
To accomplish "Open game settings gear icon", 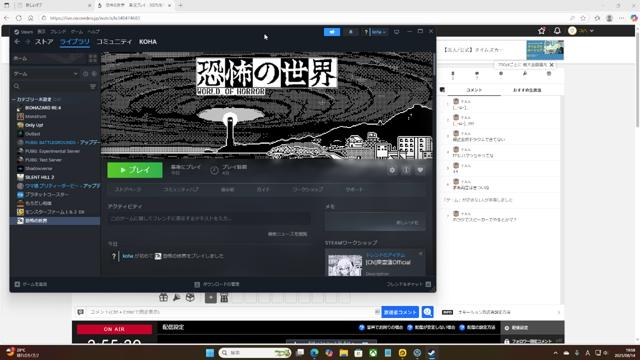I will click(392, 170).
